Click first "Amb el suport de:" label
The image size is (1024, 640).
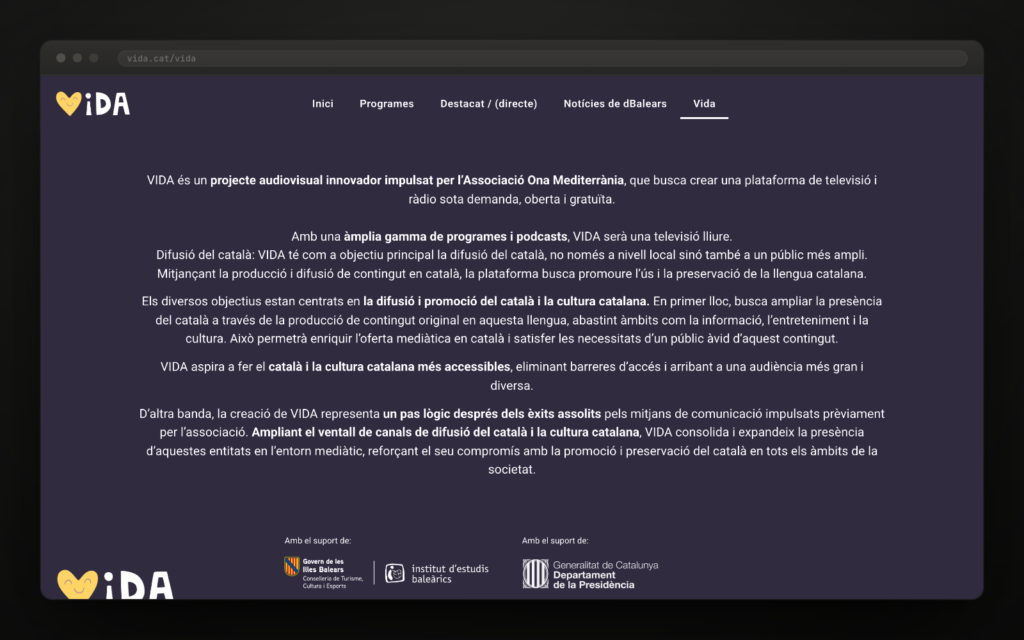tap(317, 541)
